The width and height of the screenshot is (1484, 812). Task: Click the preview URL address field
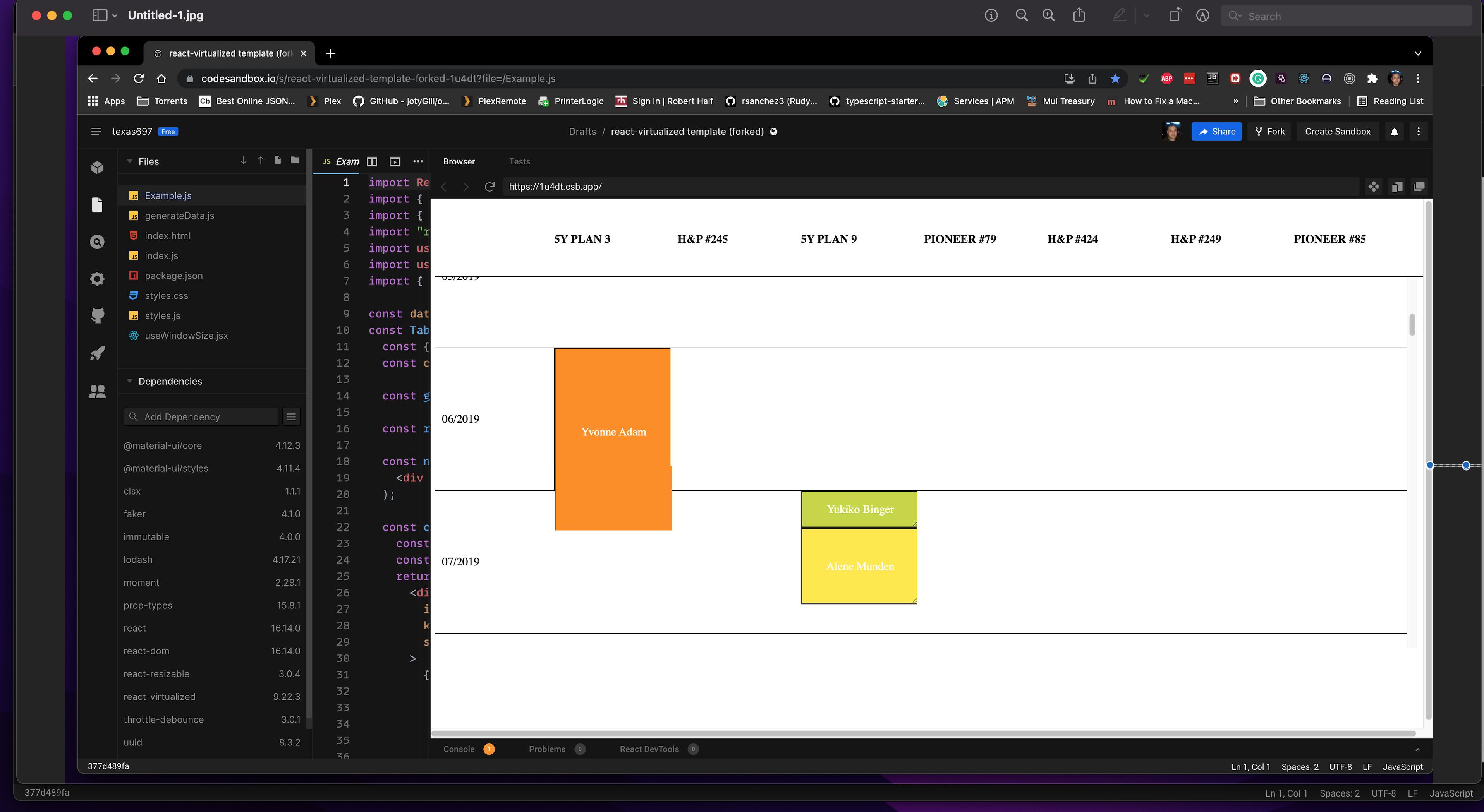click(x=930, y=187)
